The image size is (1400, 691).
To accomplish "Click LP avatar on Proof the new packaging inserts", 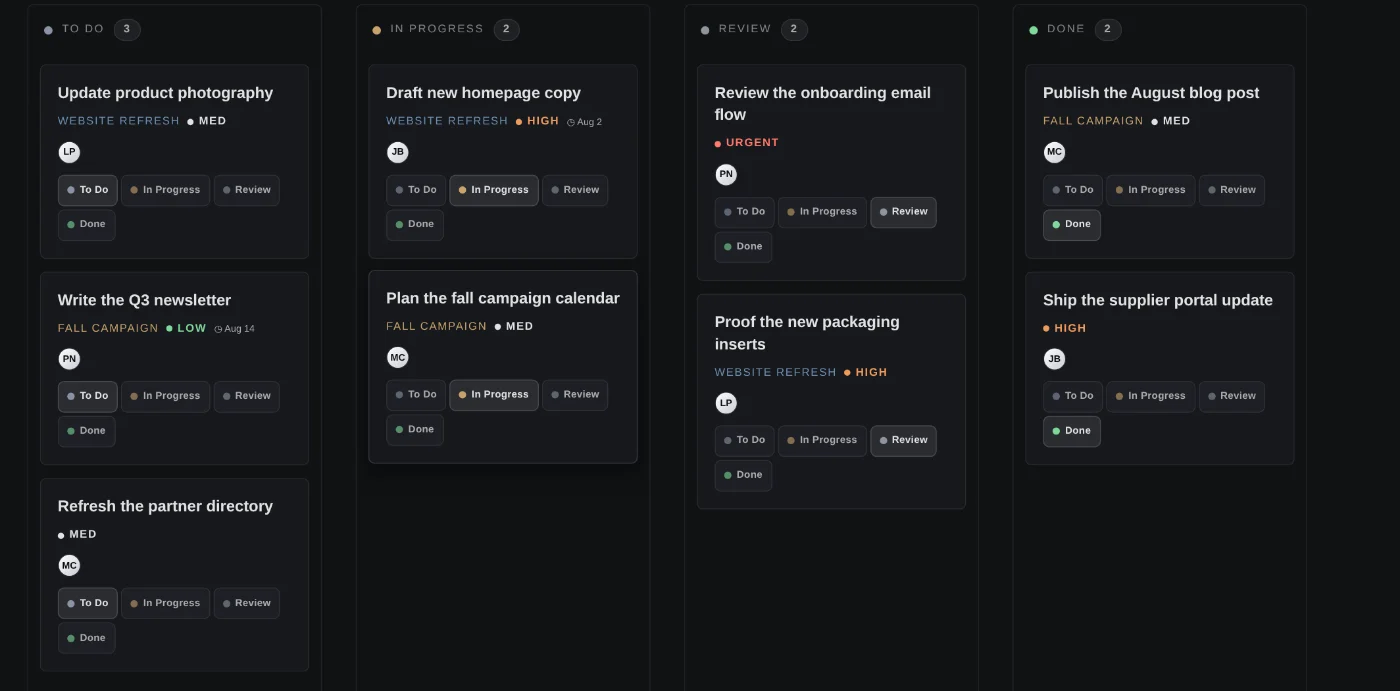I will pos(726,403).
